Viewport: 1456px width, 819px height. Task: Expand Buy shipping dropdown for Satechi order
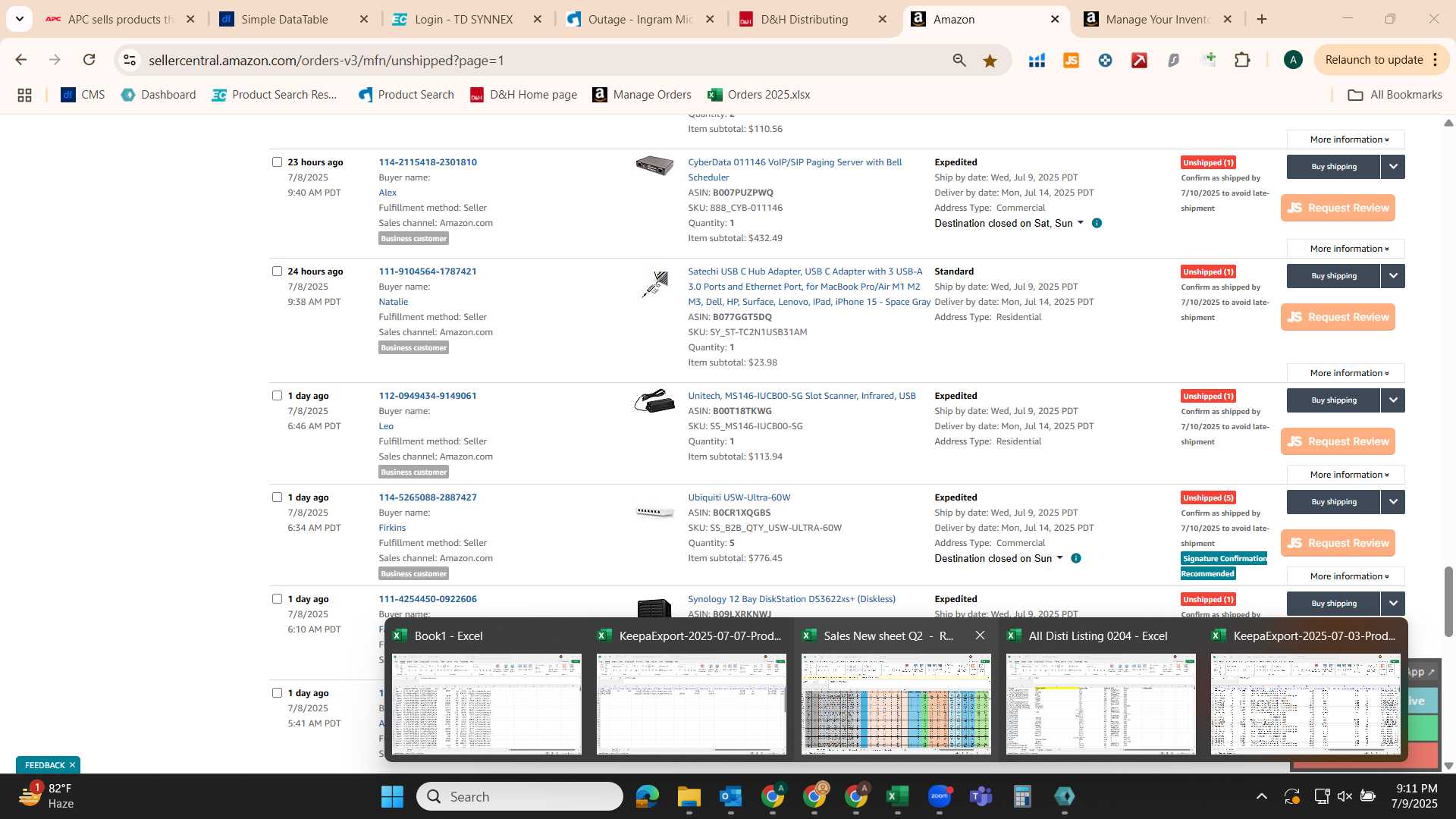pyautogui.click(x=1393, y=276)
